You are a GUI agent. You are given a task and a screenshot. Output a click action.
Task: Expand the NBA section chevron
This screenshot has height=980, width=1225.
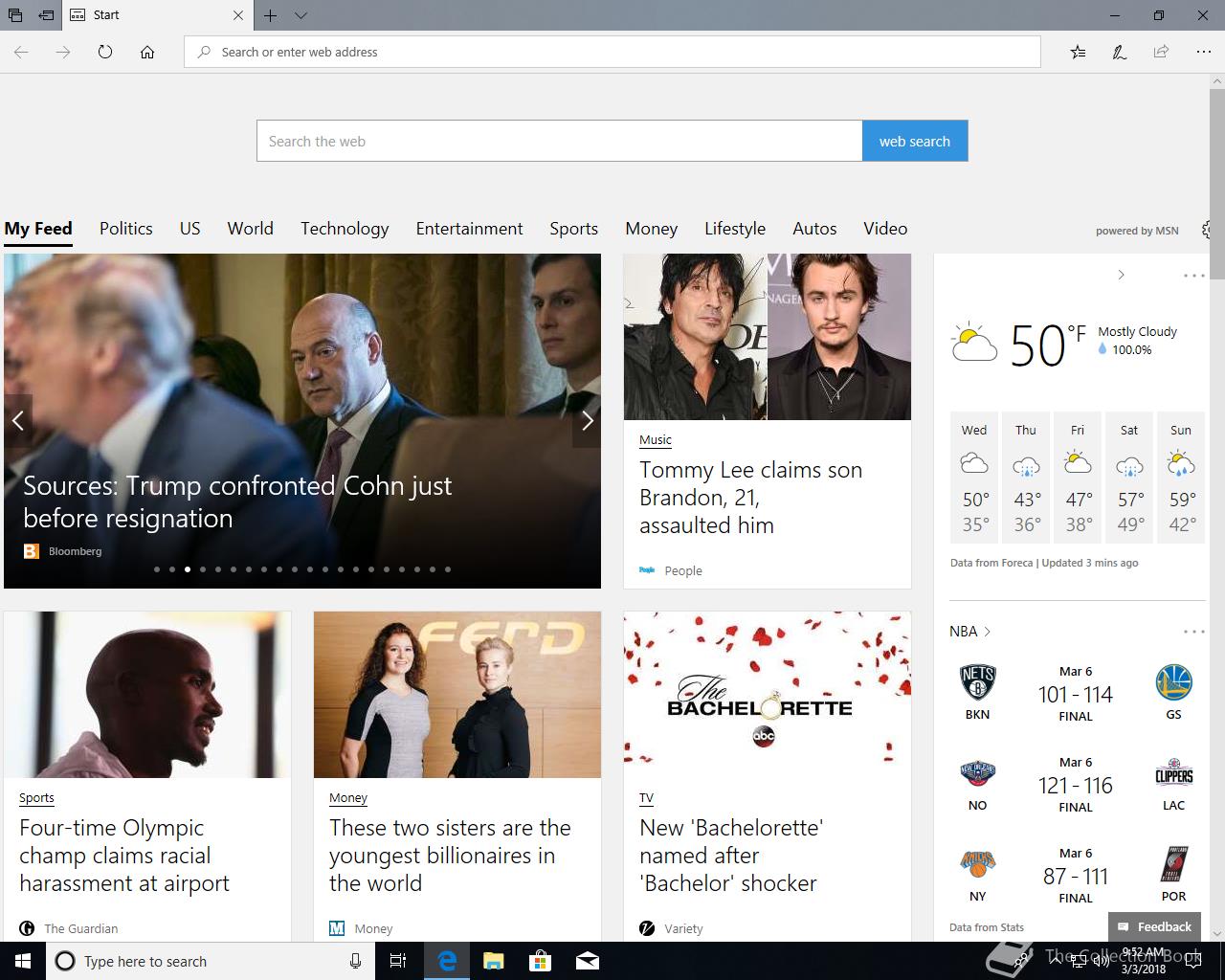[x=988, y=632]
